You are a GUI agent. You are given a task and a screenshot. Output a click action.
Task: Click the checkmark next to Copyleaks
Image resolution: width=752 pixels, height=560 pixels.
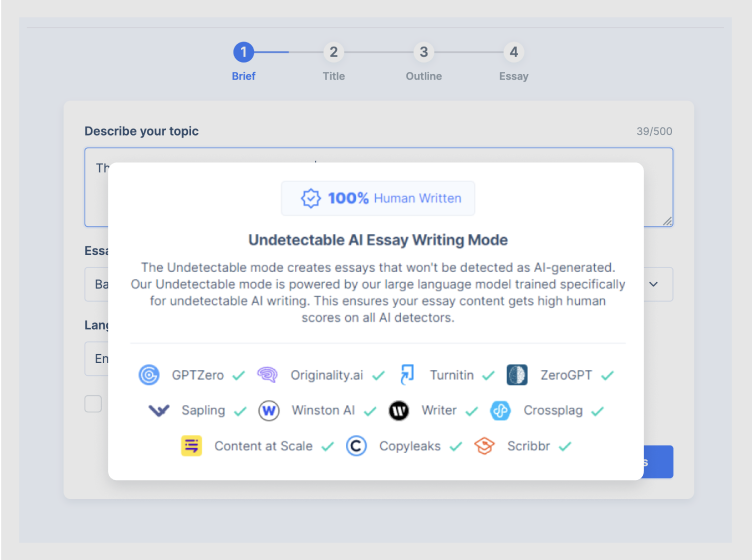click(456, 446)
